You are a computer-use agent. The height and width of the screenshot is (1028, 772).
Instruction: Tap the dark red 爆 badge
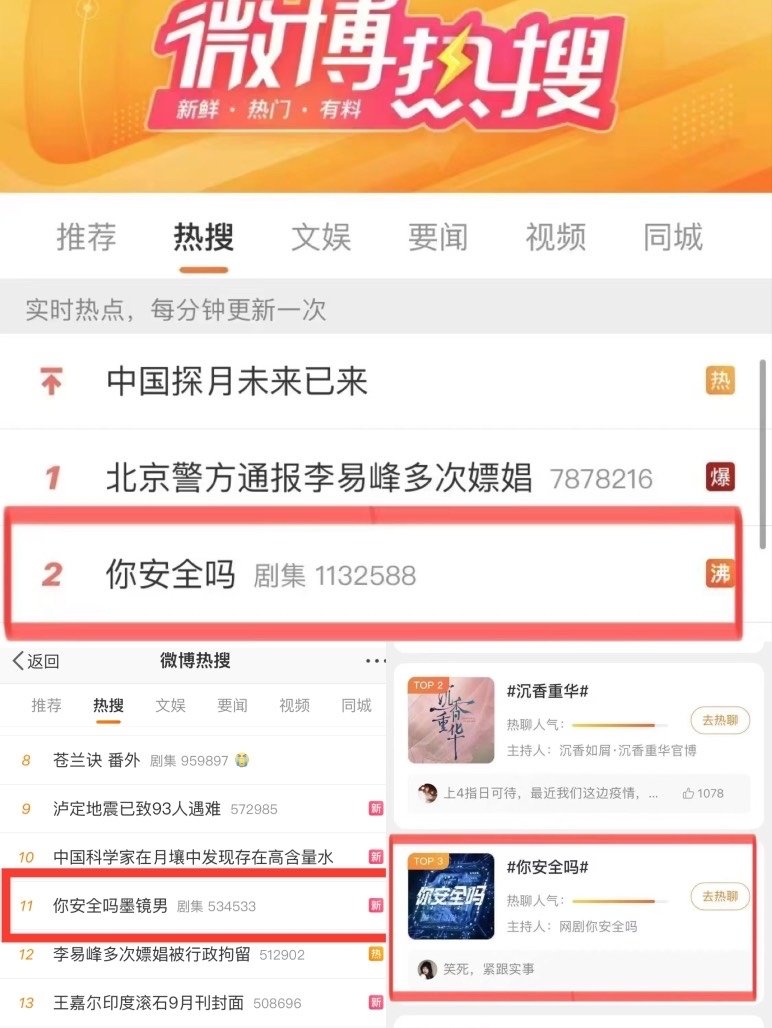click(720, 477)
